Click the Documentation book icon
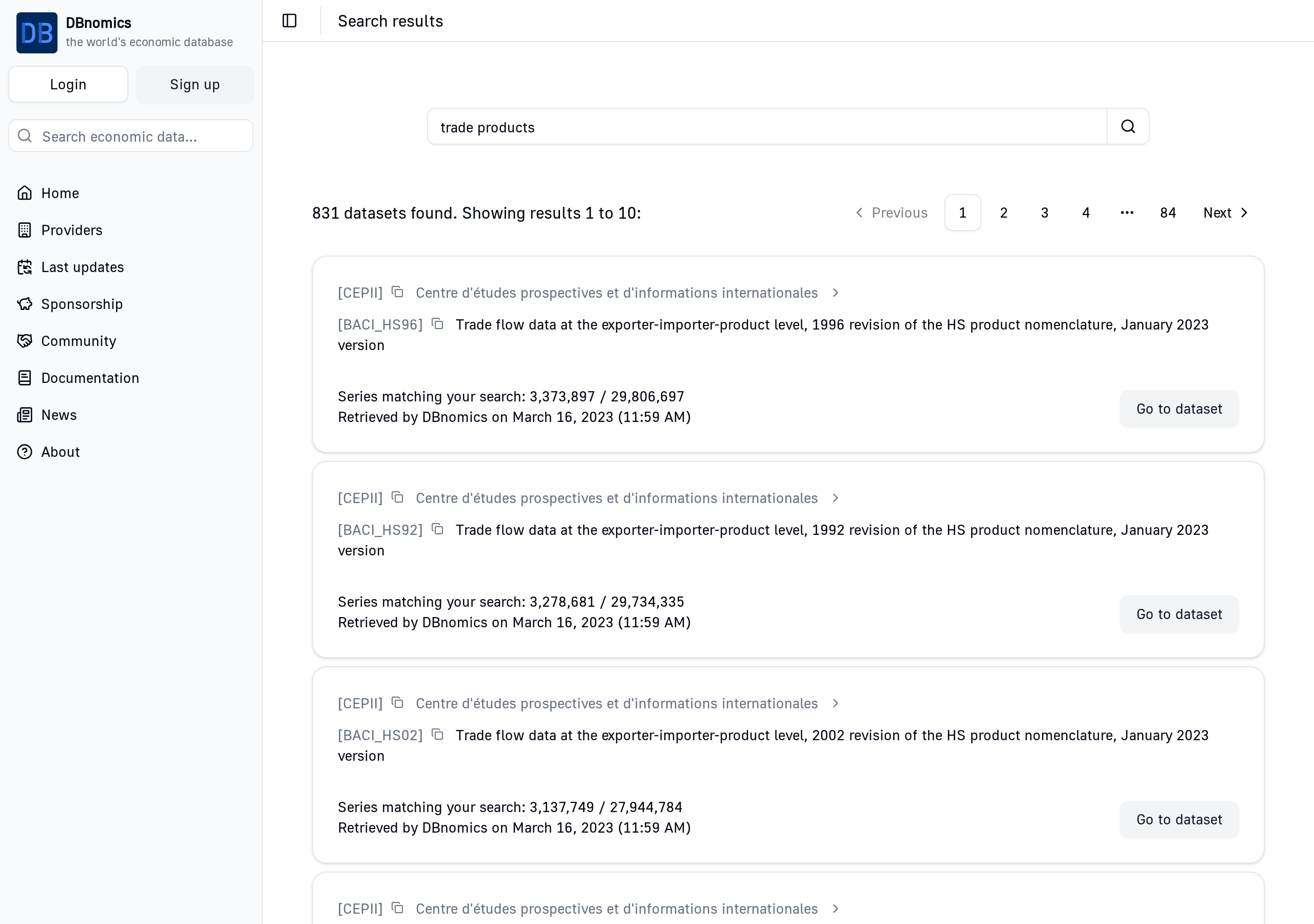The width and height of the screenshot is (1314, 924). pyautogui.click(x=25, y=378)
